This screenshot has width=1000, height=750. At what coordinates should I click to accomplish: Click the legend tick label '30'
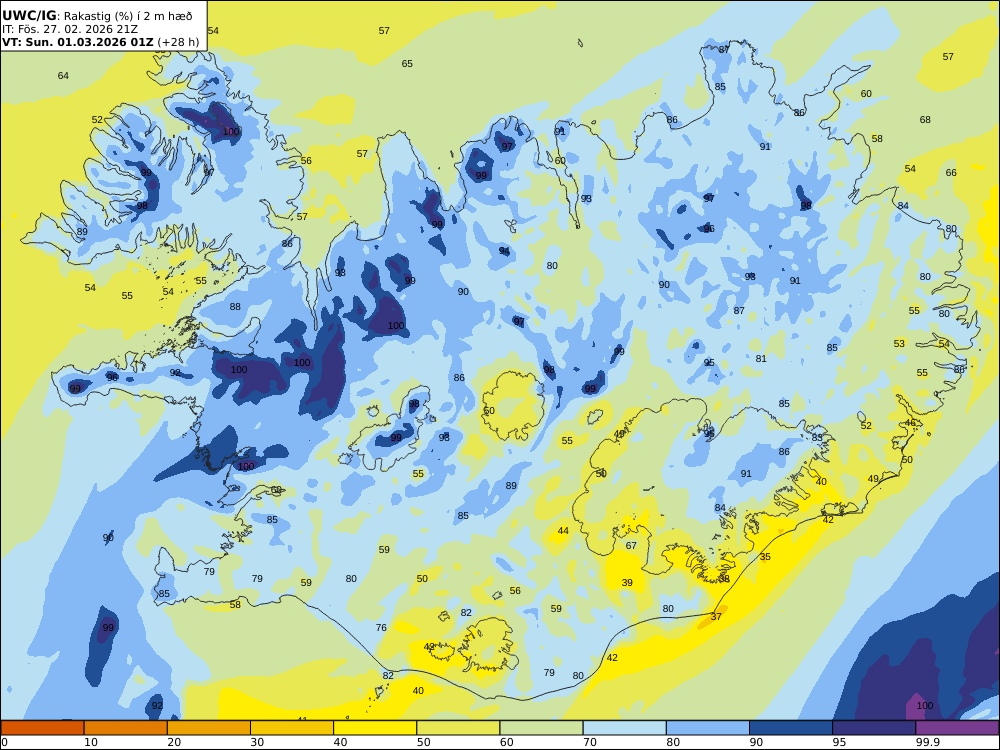pyautogui.click(x=257, y=742)
